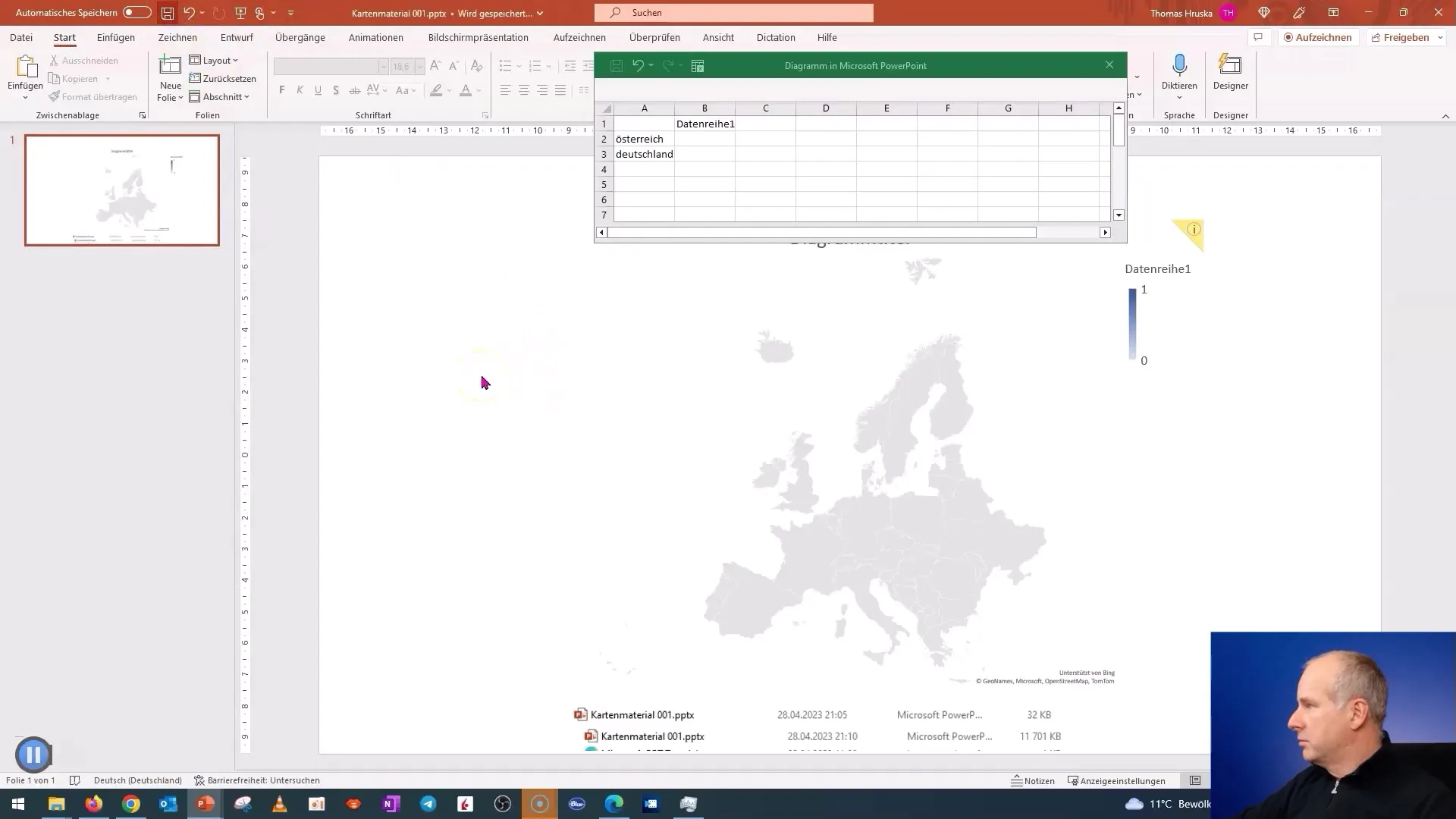Toggle text shadow (S)
The image size is (1456, 819).
click(x=336, y=90)
